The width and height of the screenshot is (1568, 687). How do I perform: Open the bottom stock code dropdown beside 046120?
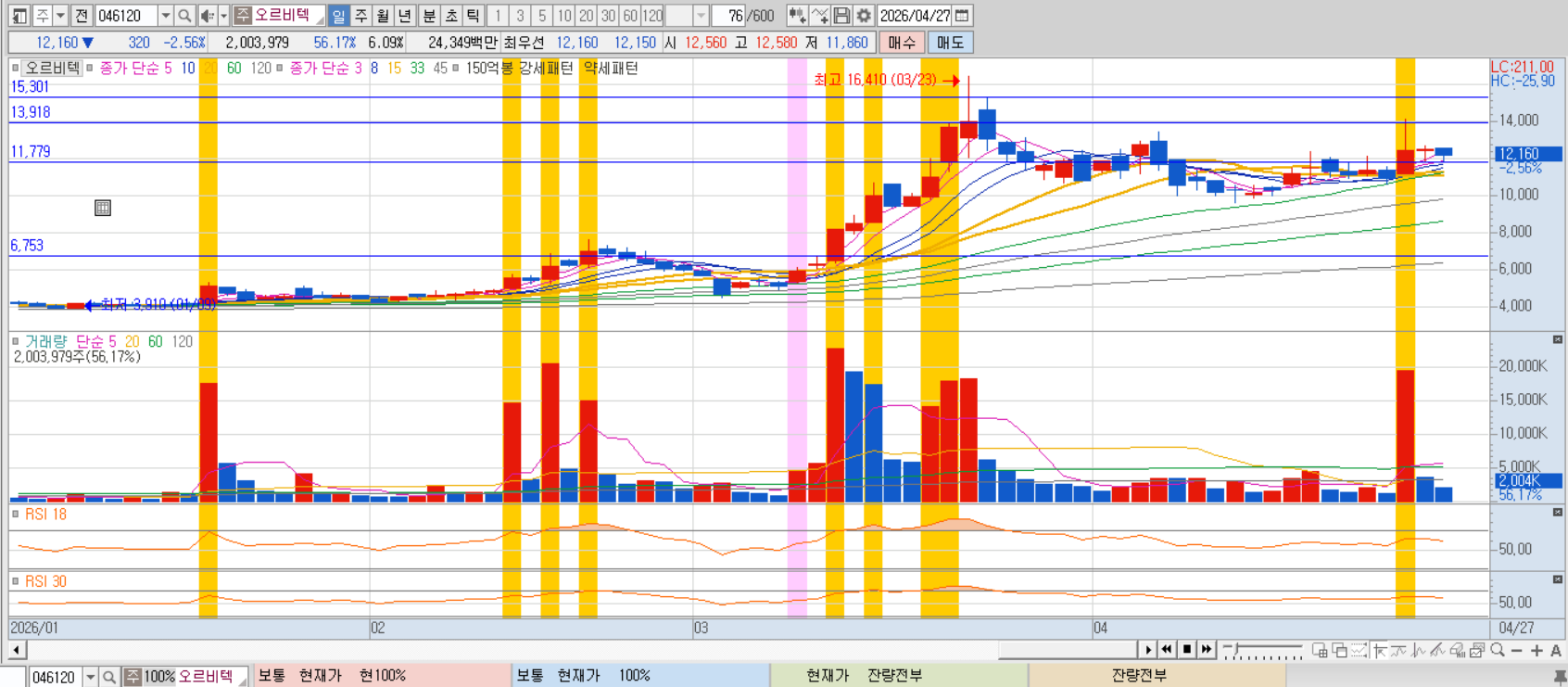[90, 677]
